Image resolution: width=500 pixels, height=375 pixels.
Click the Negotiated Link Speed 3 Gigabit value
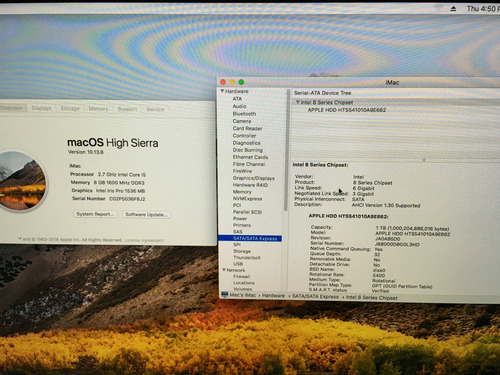pyautogui.click(x=363, y=194)
